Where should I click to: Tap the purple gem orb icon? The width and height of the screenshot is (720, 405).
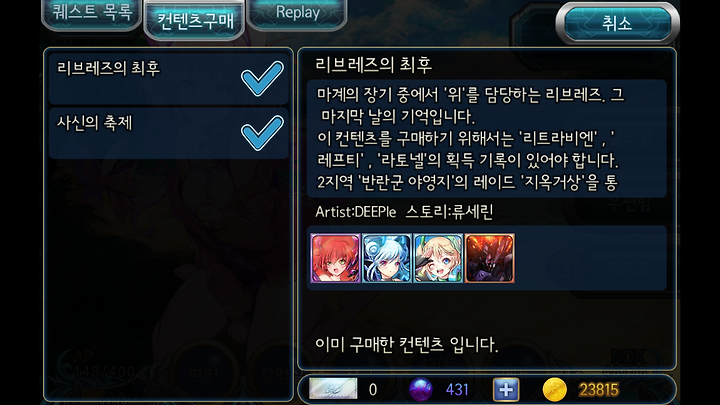tap(421, 389)
